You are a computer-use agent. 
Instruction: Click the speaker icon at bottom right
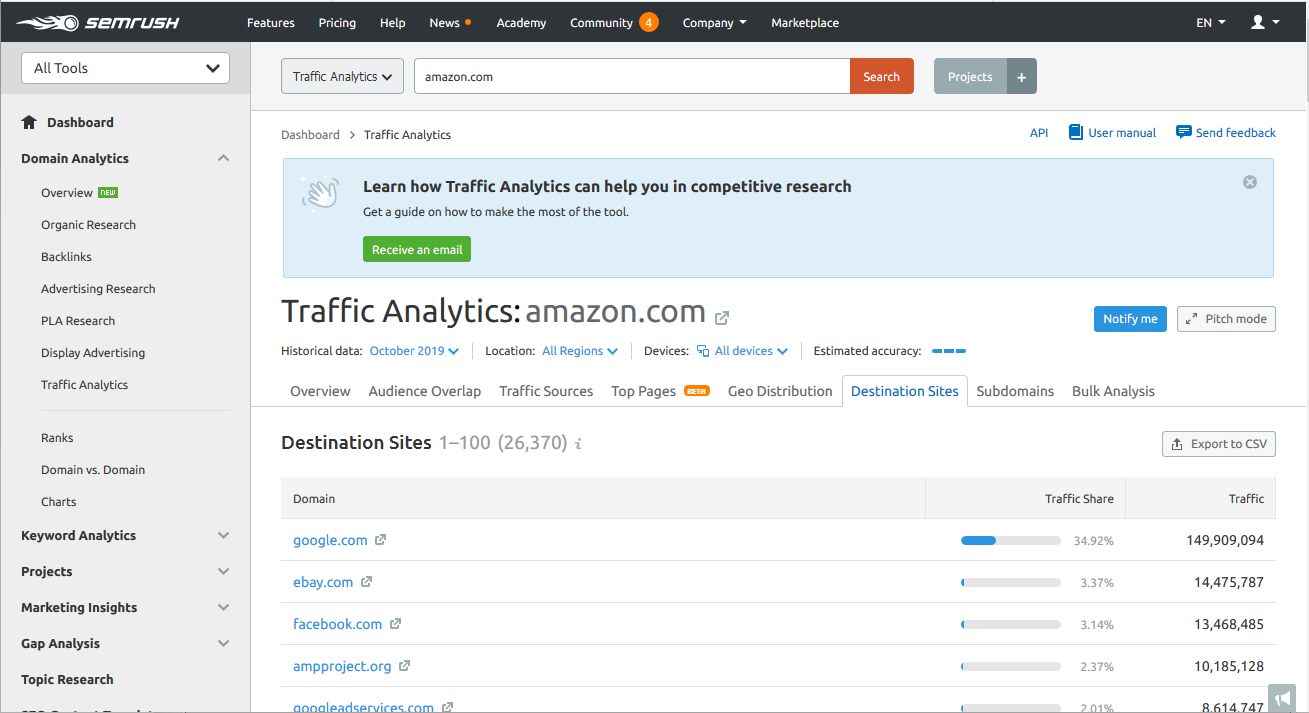[x=1282, y=698]
